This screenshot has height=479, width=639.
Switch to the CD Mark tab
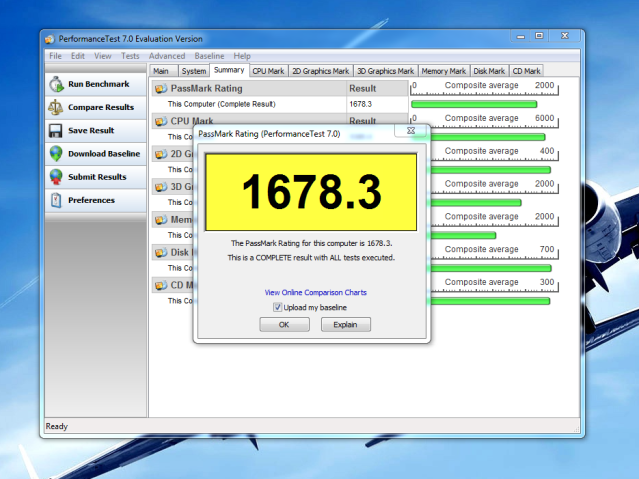tap(526, 71)
